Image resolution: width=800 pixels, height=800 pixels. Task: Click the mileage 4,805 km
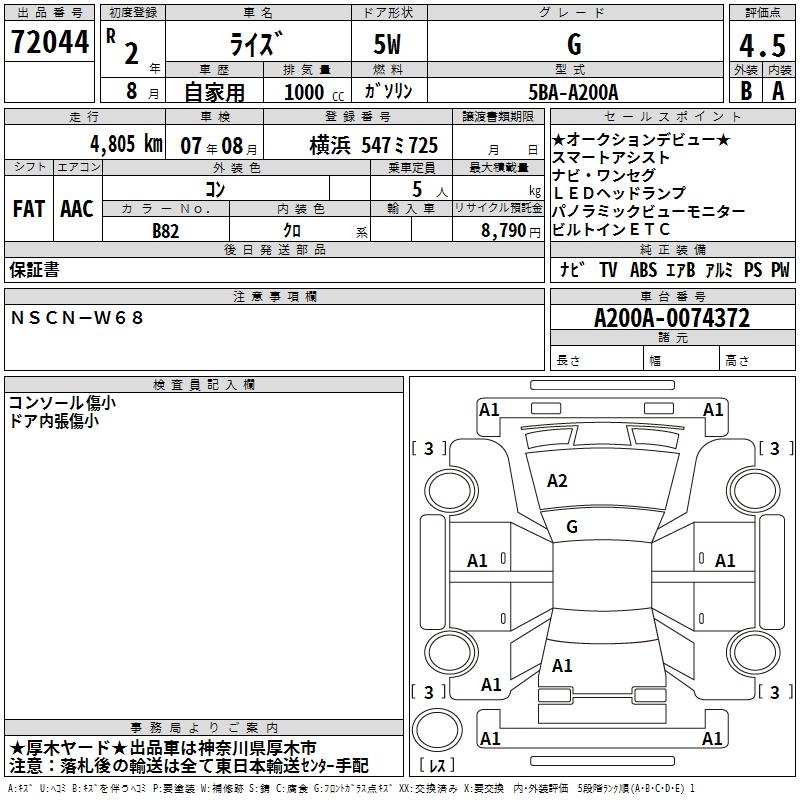(127, 144)
